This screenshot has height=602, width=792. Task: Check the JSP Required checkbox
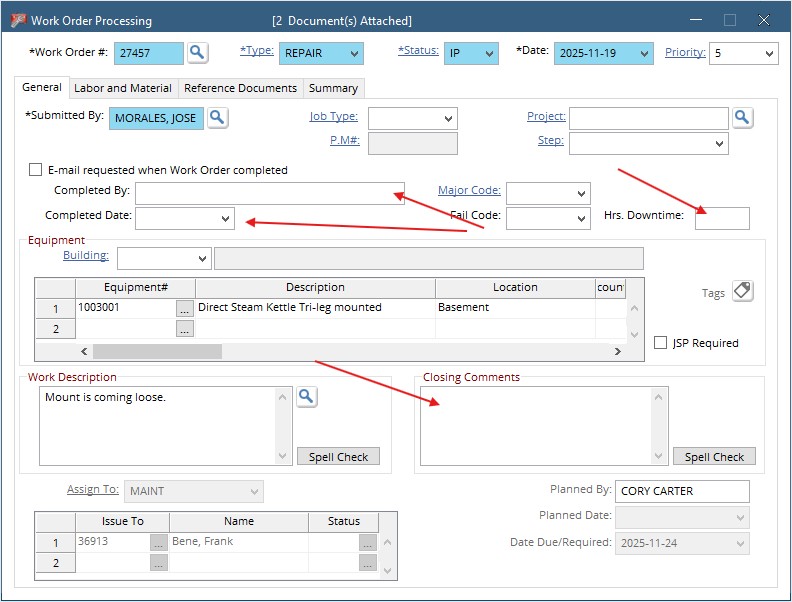pyautogui.click(x=660, y=343)
